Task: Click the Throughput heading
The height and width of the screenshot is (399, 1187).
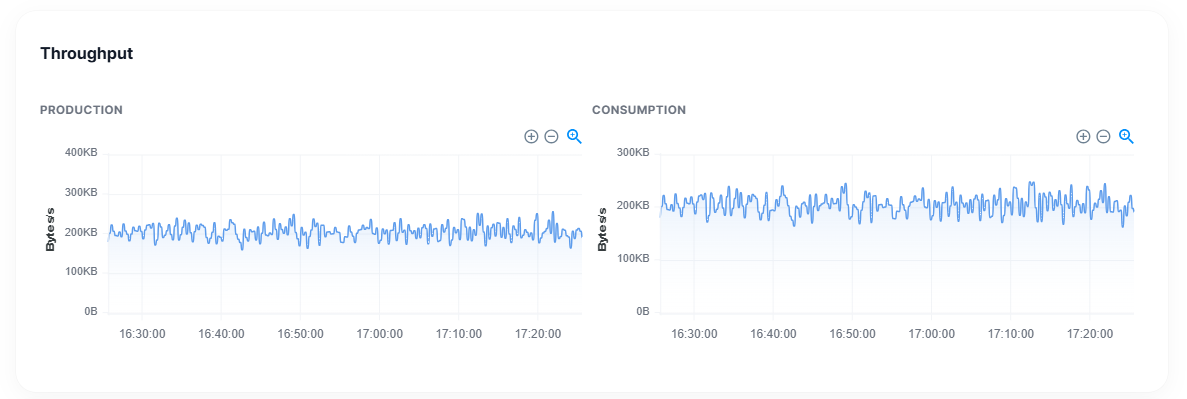Action: [86, 54]
